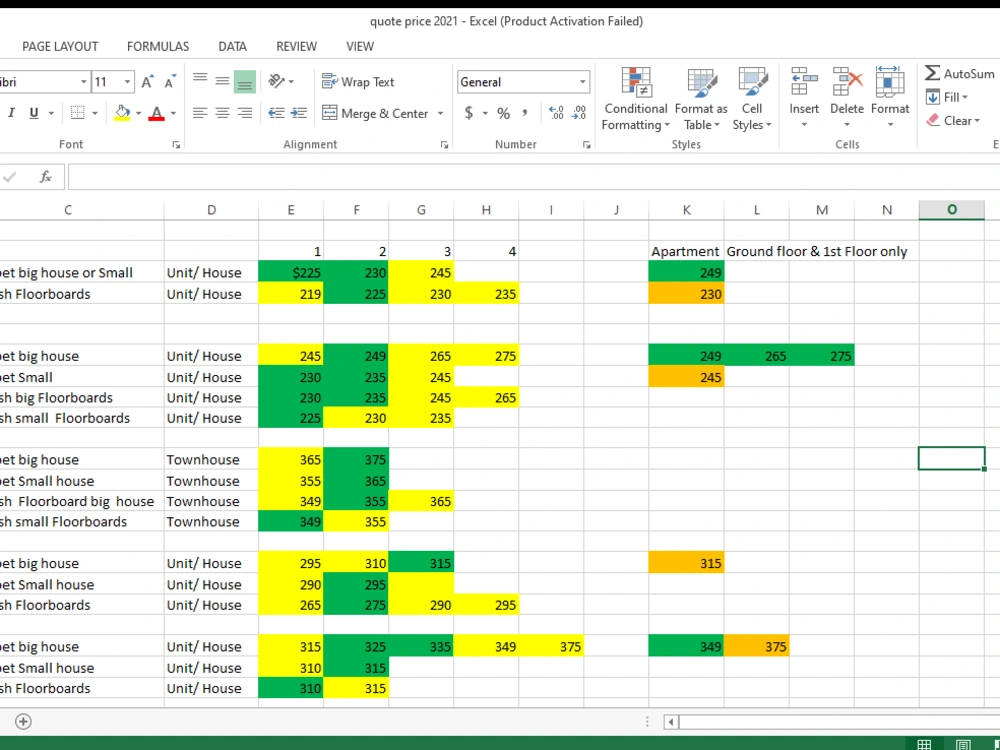This screenshot has height=750, width=1000.
Task: Toggle bottom align (highlighted)
Action: coord(245,81)
